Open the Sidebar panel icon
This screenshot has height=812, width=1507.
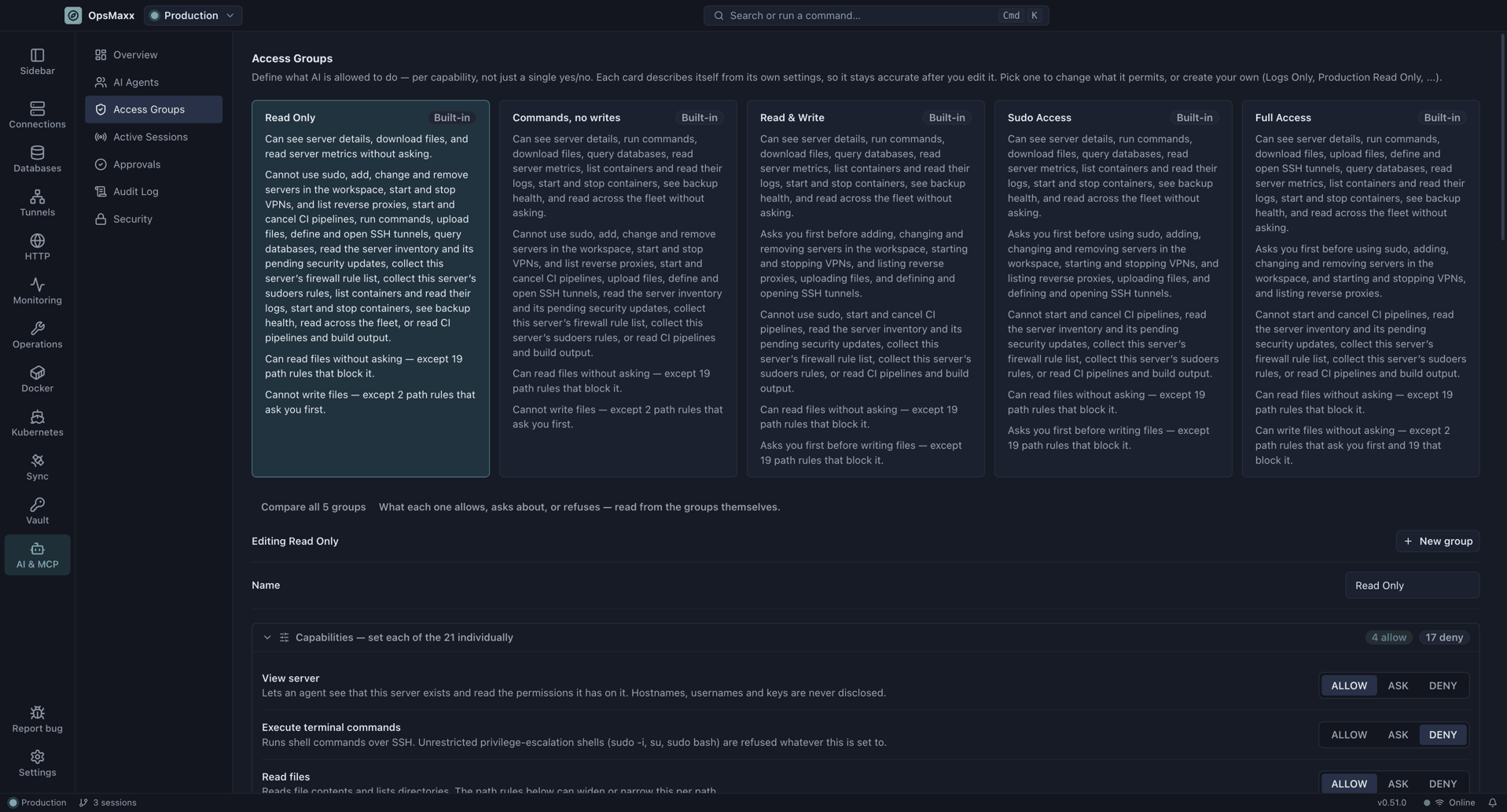tap(37, 55)
